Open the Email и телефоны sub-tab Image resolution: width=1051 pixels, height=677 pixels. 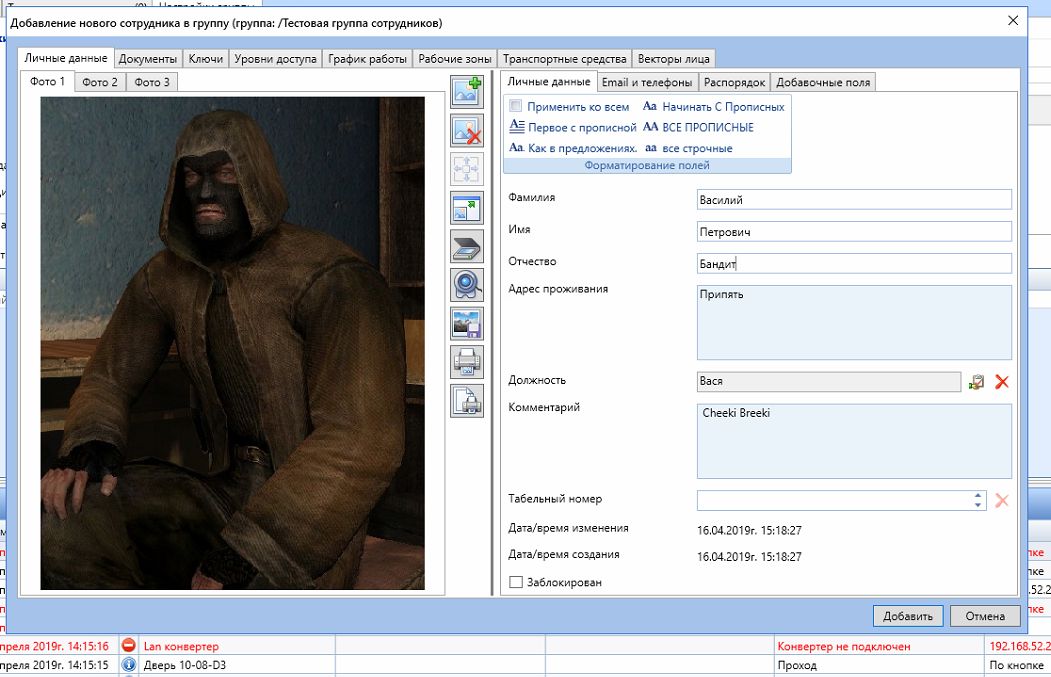[x=647, y=82]
